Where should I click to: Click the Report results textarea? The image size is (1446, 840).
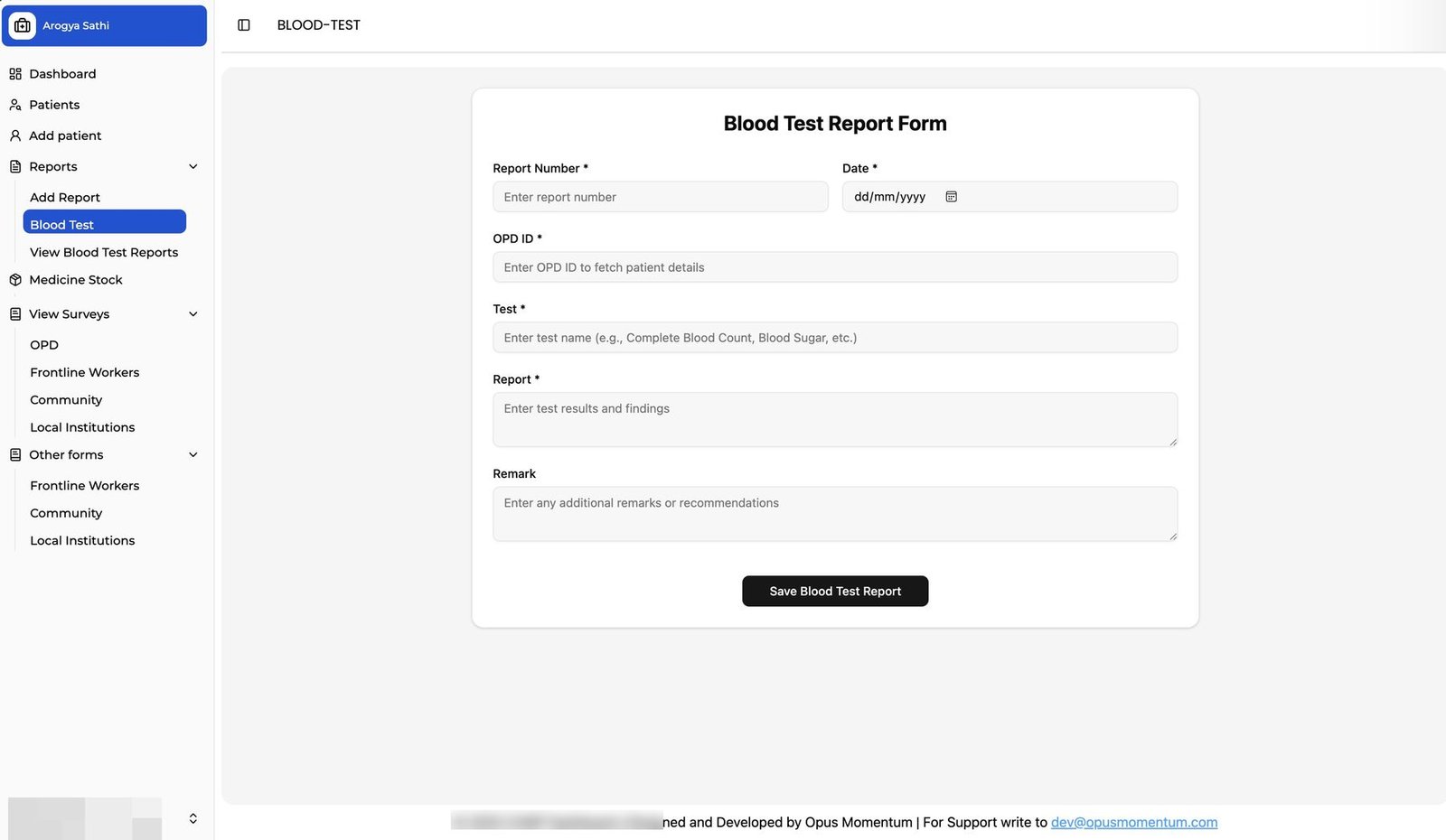[x=835, y=419]
